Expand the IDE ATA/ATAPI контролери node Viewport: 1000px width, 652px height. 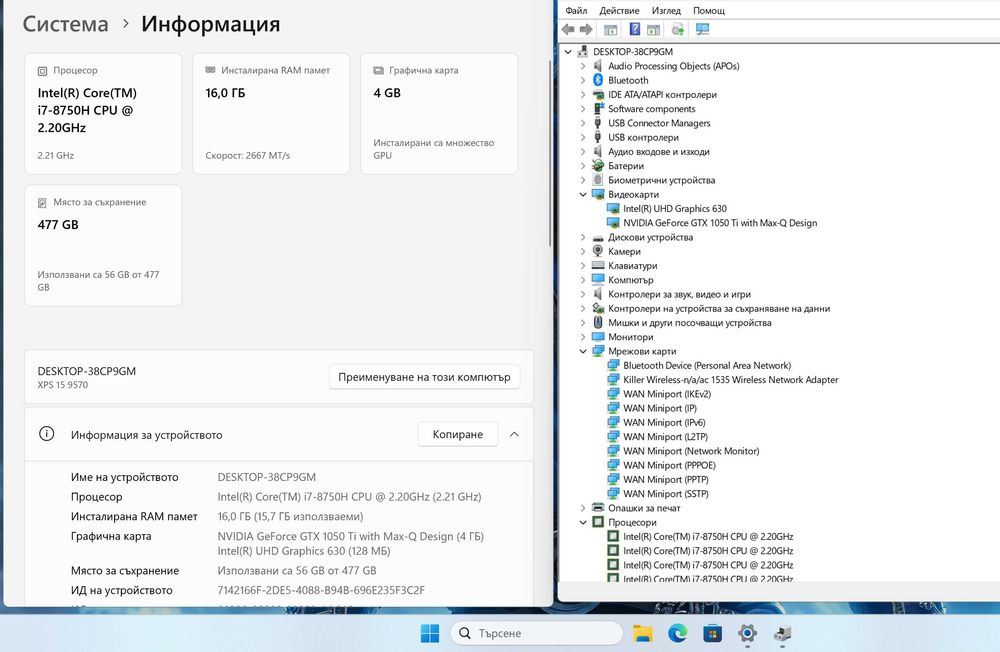[x=583, y=94]
